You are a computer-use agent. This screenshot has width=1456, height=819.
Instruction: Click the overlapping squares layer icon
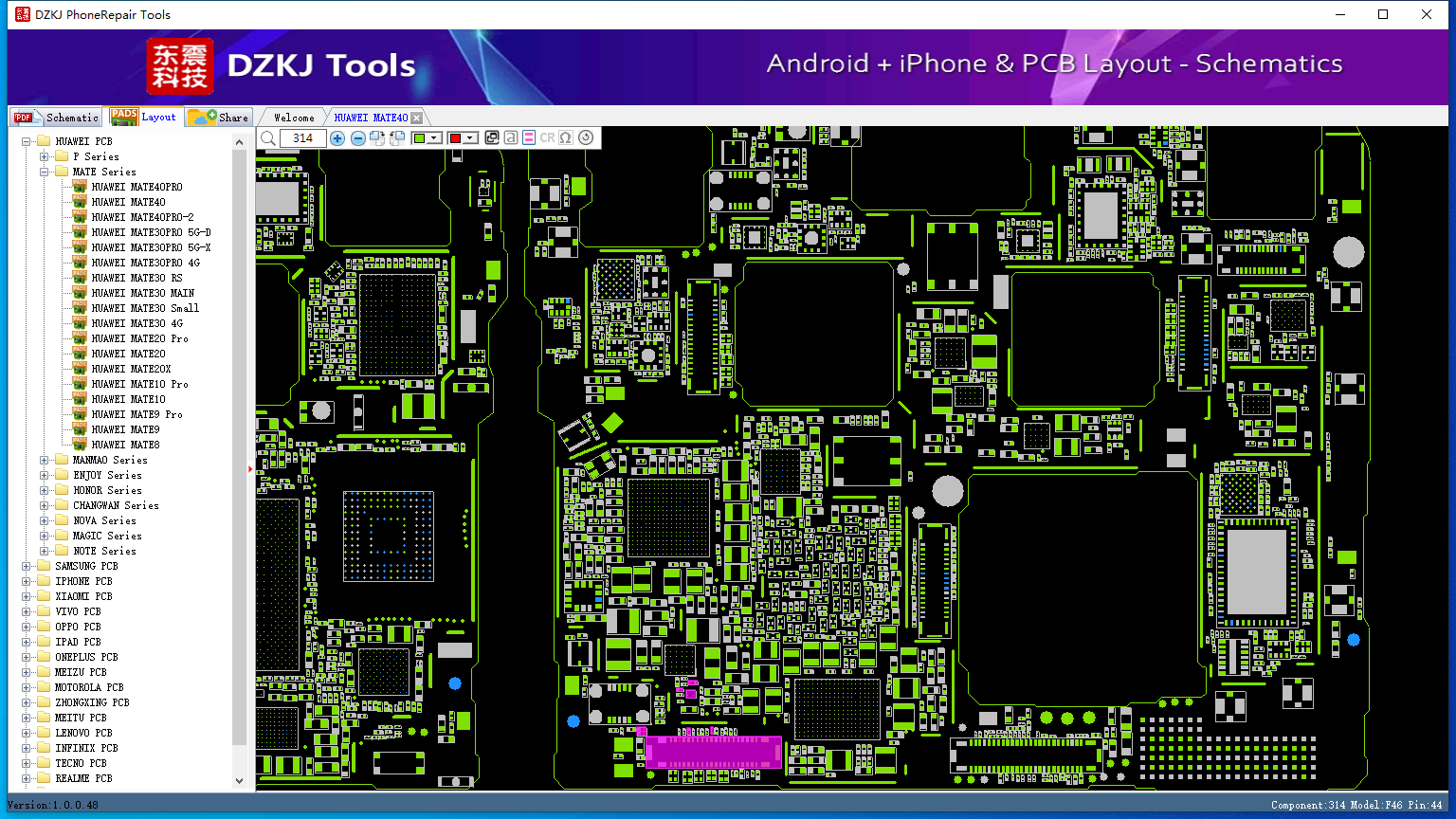pos(492,138)
